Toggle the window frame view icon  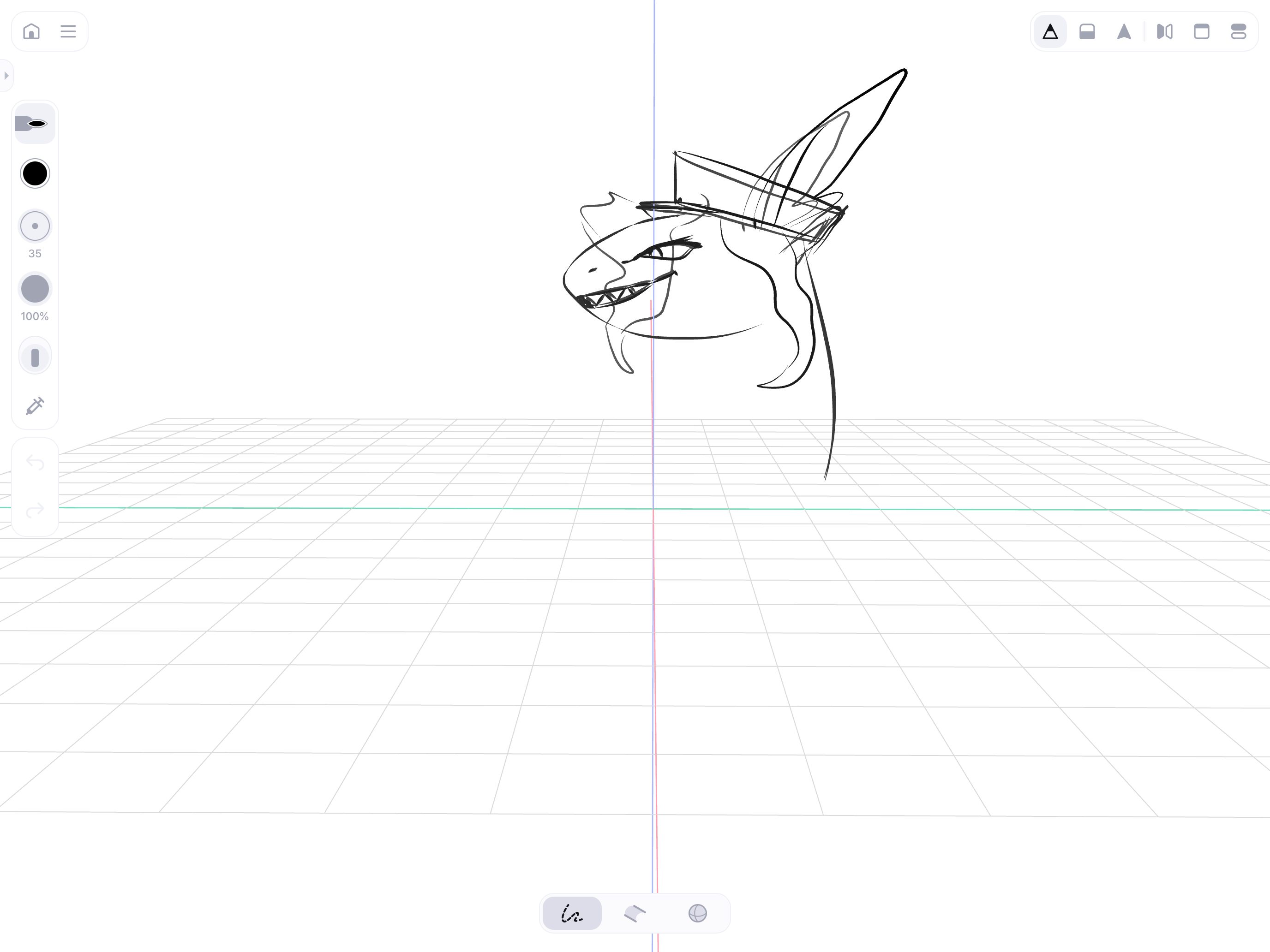click(x=1202, y=31)
